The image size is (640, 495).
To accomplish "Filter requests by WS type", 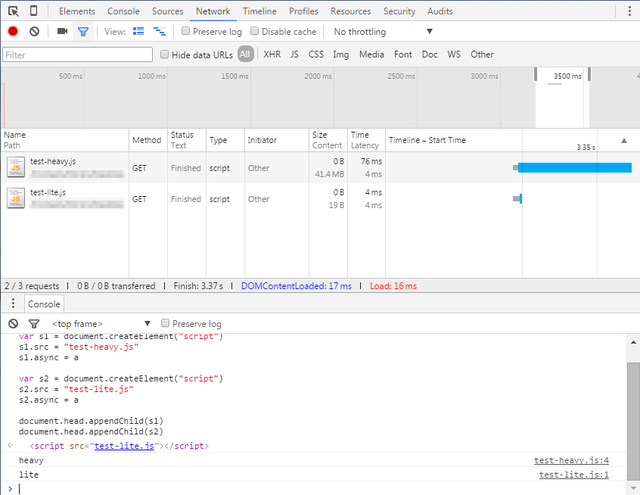I will (454, 54).
